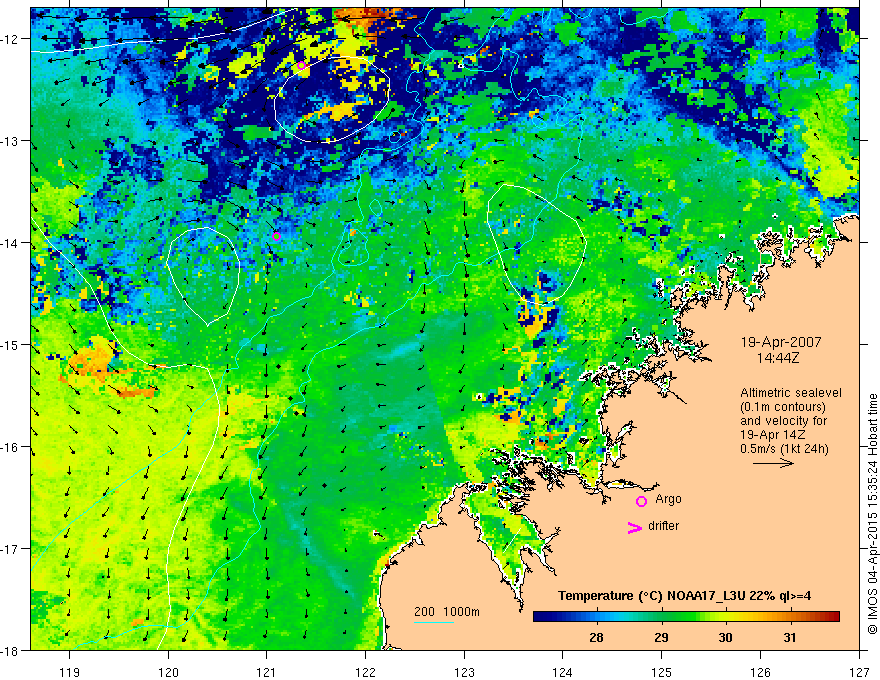
Task: Select the Argo float marker near 14°S
Action: [x=276, y=236]
